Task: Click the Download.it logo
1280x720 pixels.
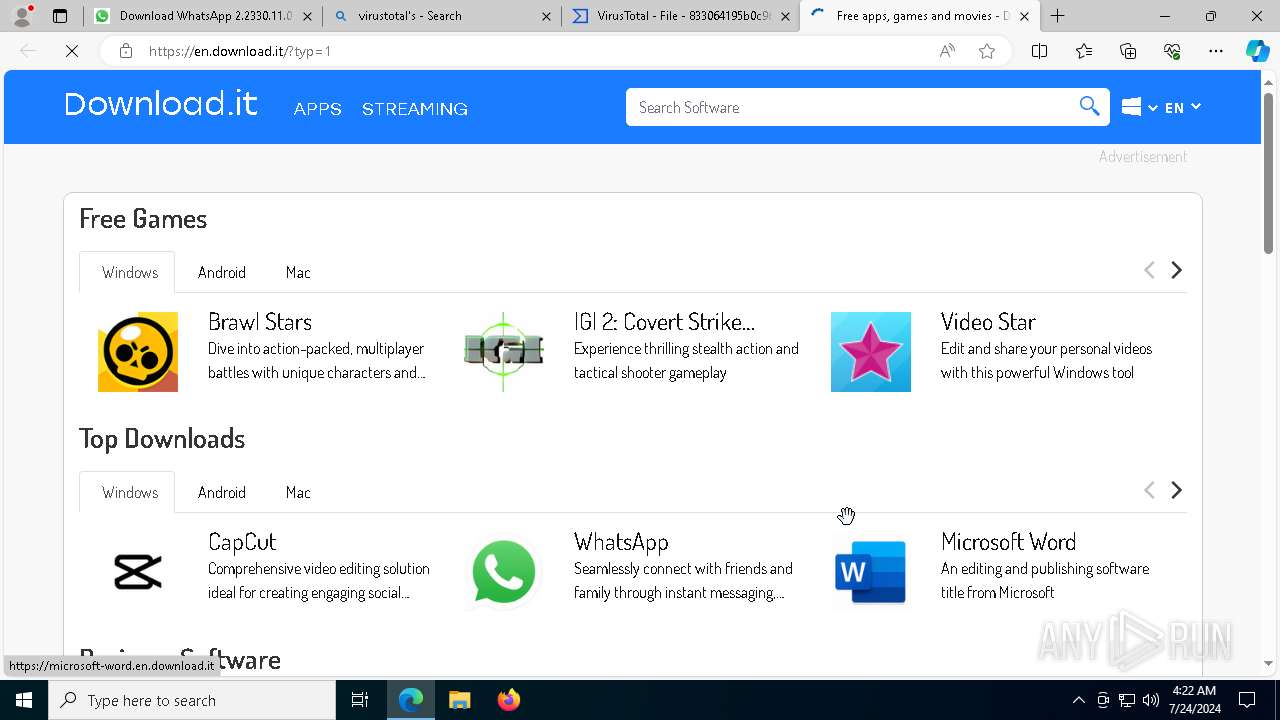Action: pos(161,104)
